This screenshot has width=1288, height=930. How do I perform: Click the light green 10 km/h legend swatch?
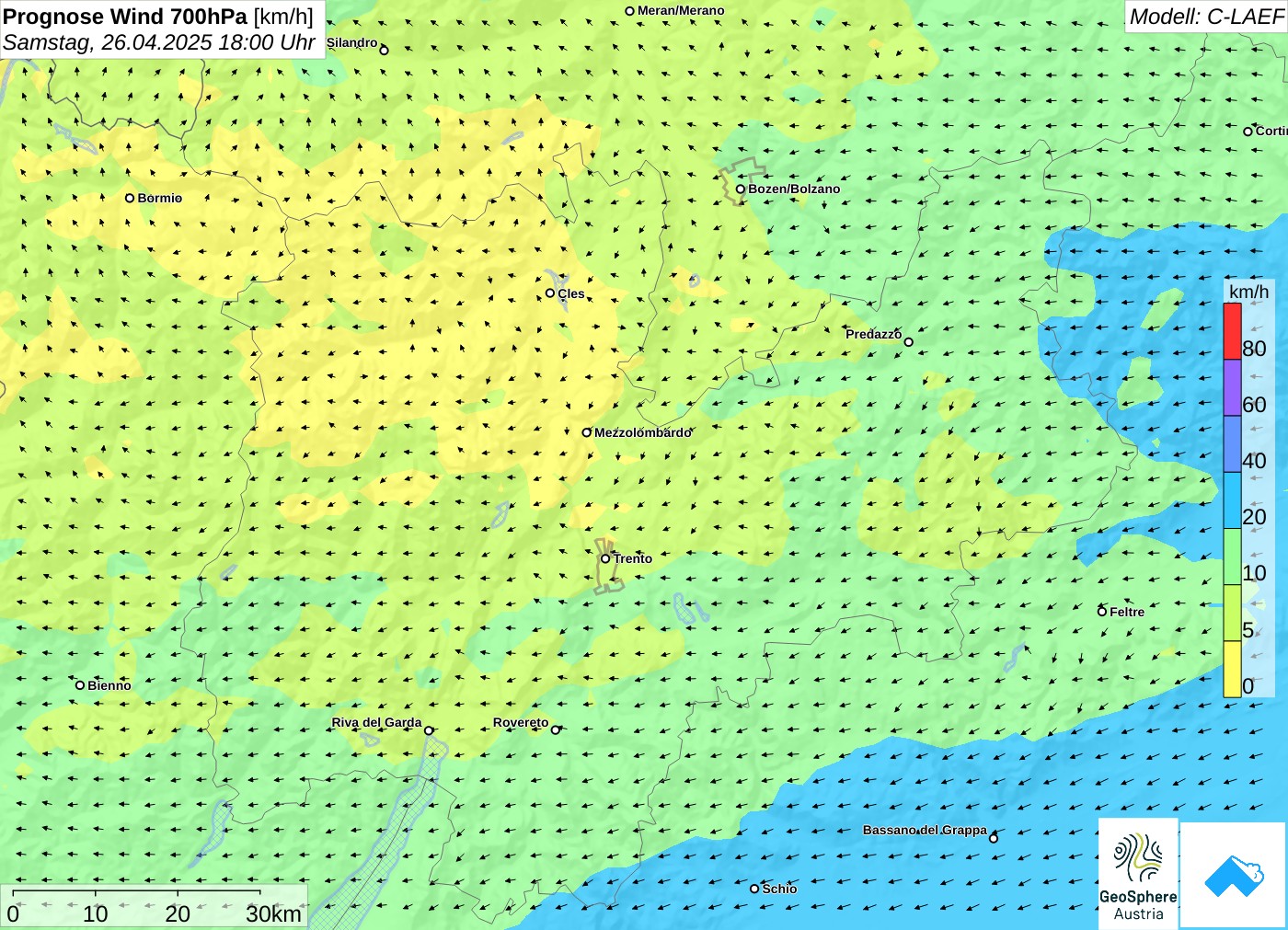point(1232,557)
